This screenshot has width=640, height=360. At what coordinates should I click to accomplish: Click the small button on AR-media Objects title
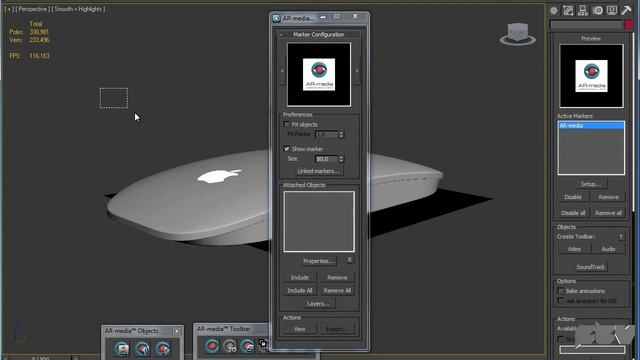(177, 331)
